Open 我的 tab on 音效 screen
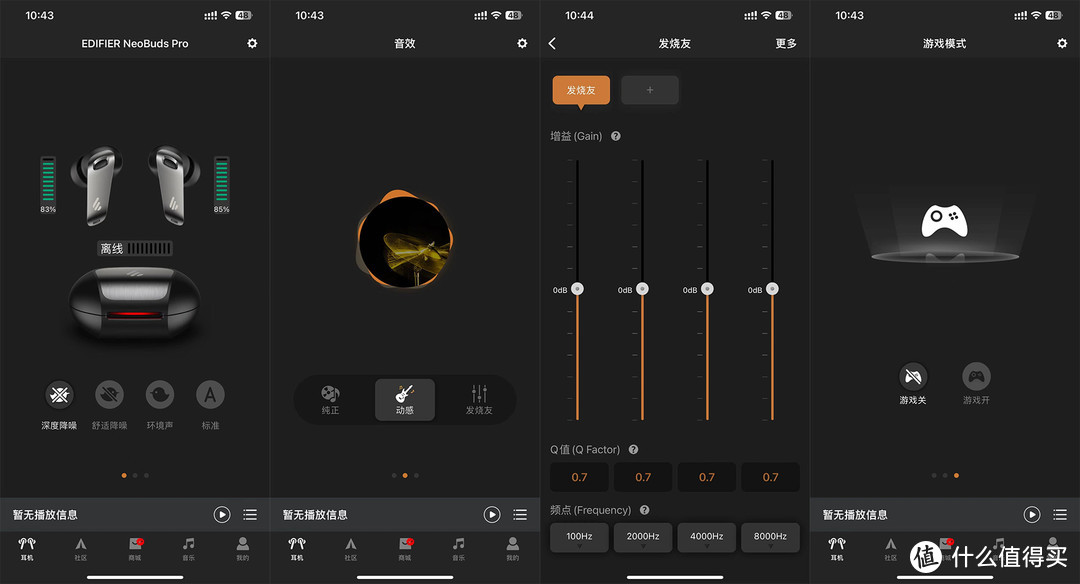The image size is (1080, 584). tap(512, 549)
